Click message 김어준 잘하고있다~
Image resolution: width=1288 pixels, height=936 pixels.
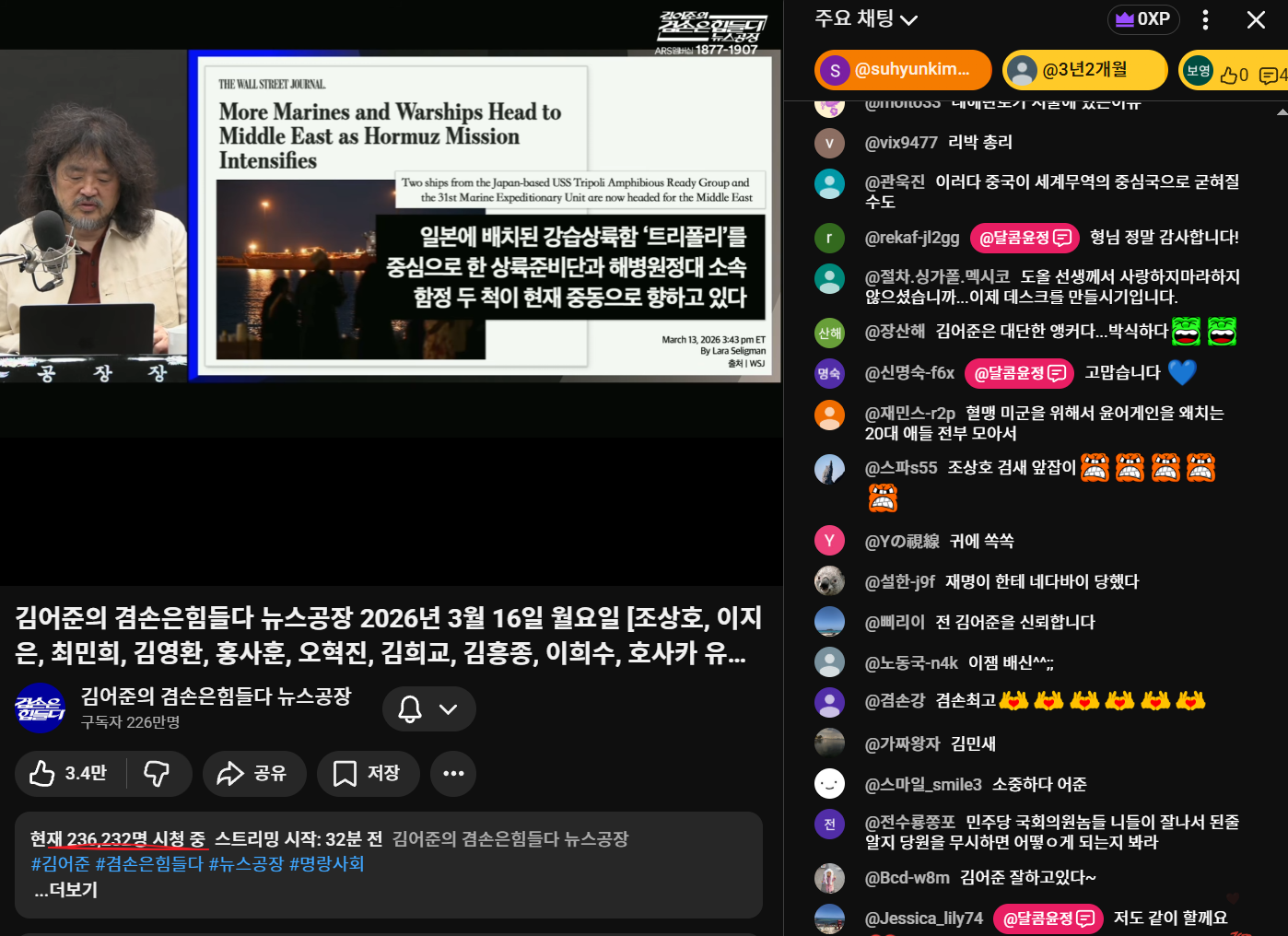[x=1028, y=878]
